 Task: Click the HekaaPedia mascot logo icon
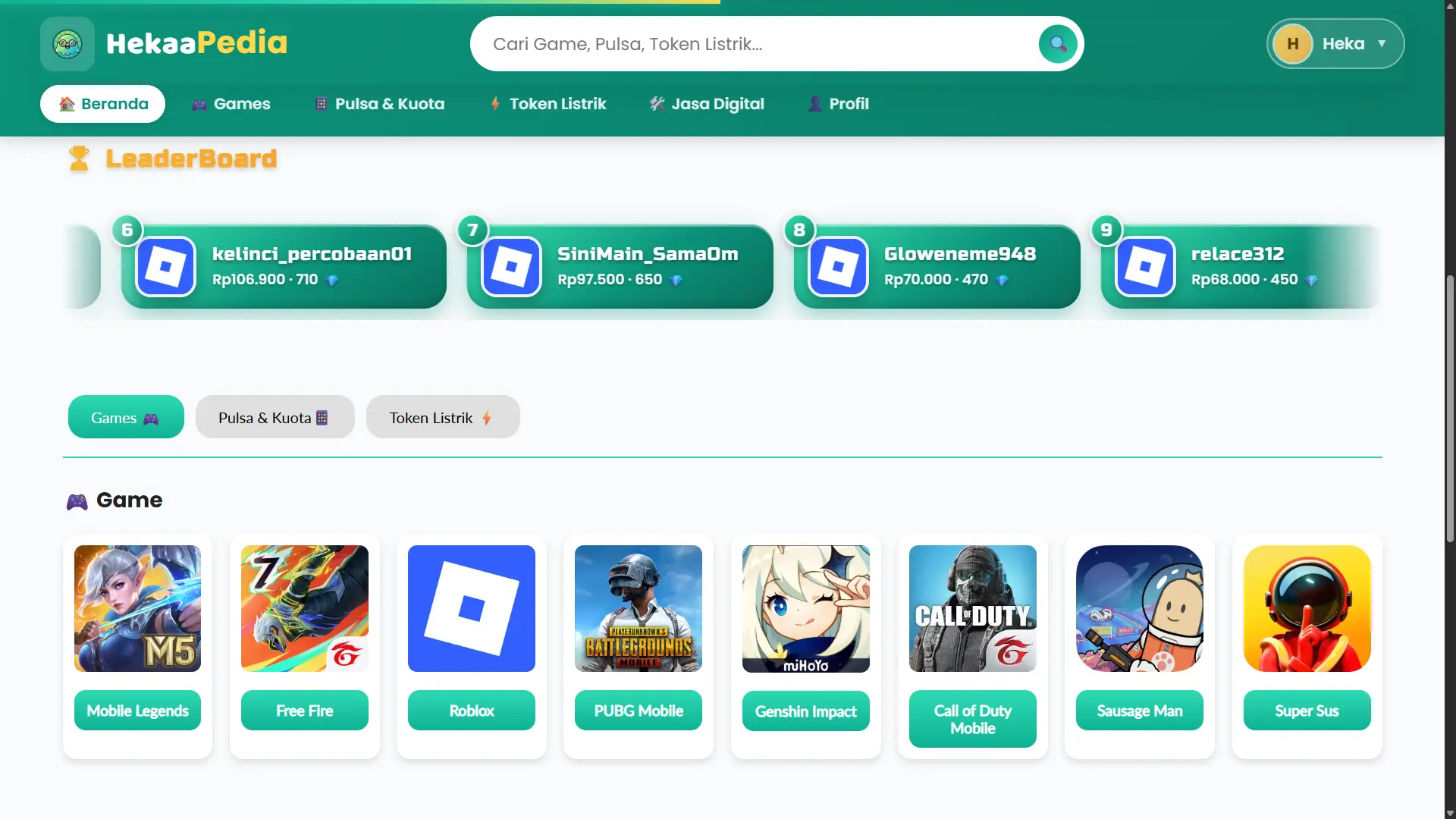[67, 44]
